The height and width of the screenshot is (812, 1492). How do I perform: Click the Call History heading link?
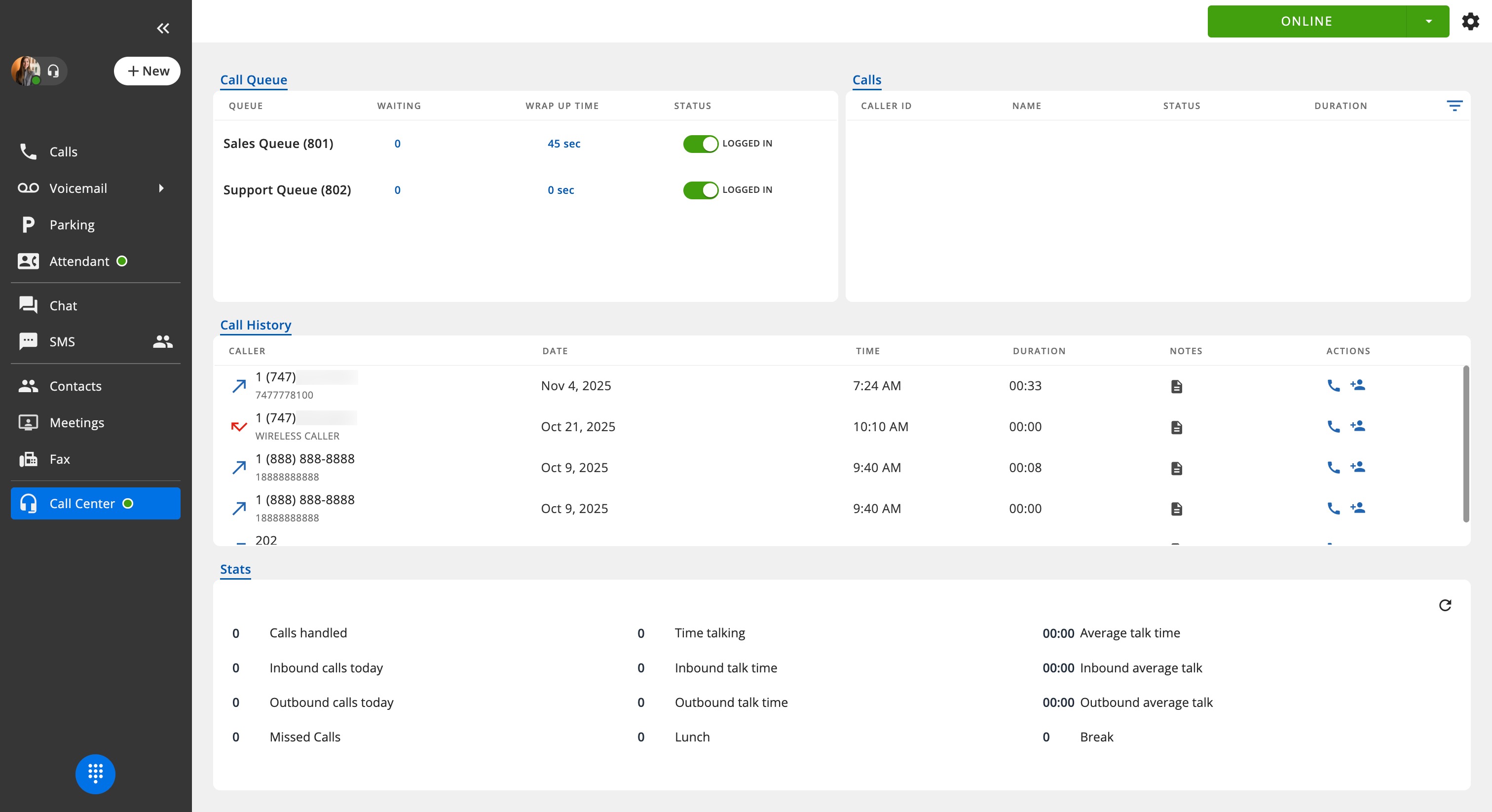pyautogui.click(x=256, y=325)
